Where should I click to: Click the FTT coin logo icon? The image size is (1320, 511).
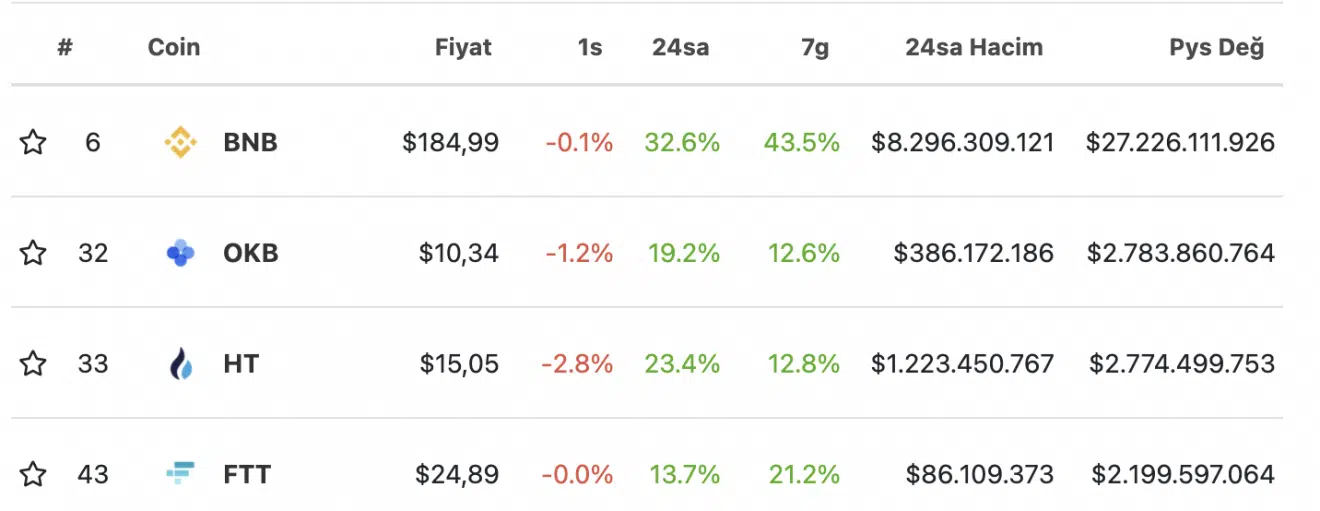coord(181,474)
